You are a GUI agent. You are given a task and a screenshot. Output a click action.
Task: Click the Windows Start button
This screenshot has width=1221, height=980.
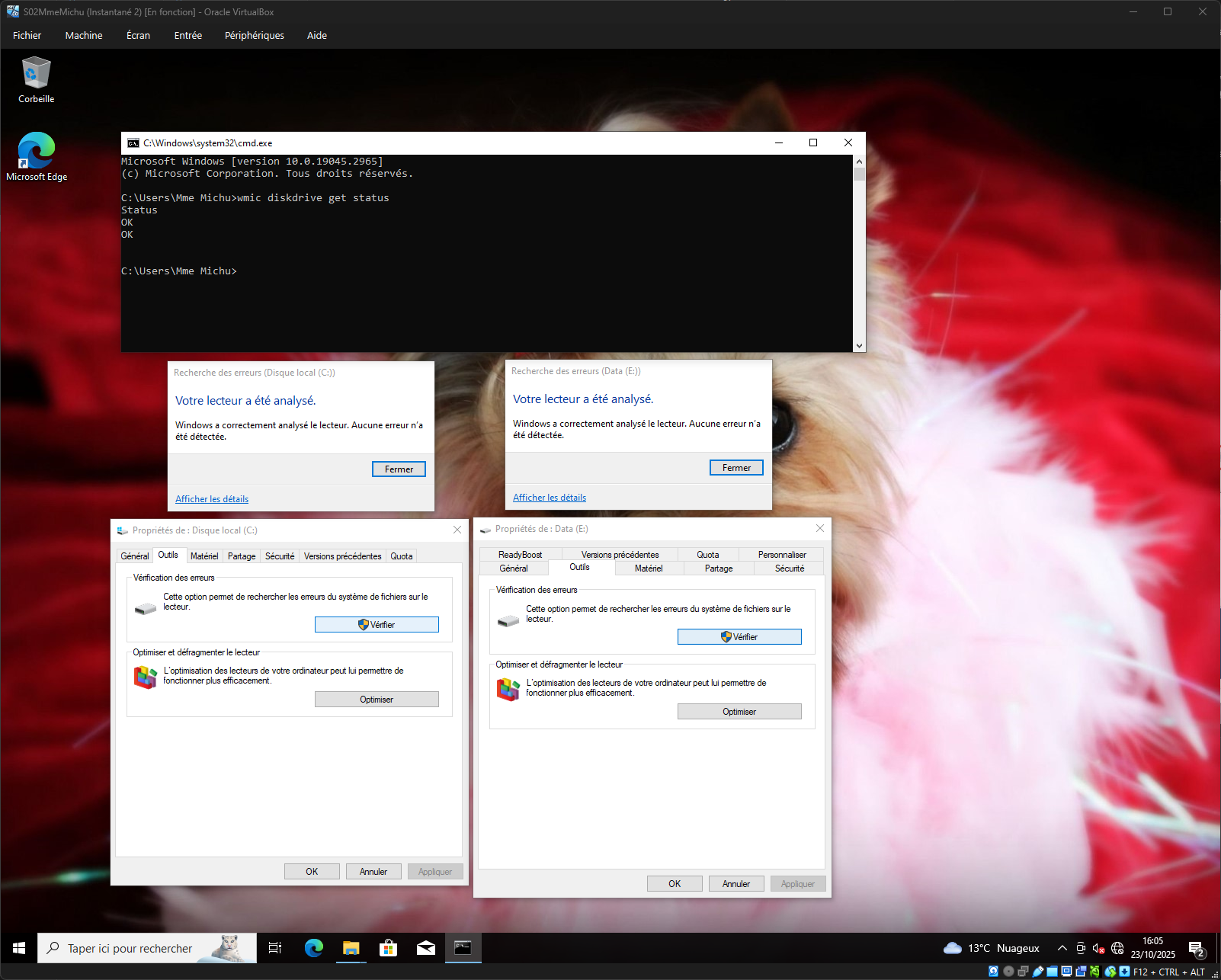tap(19, 948)
